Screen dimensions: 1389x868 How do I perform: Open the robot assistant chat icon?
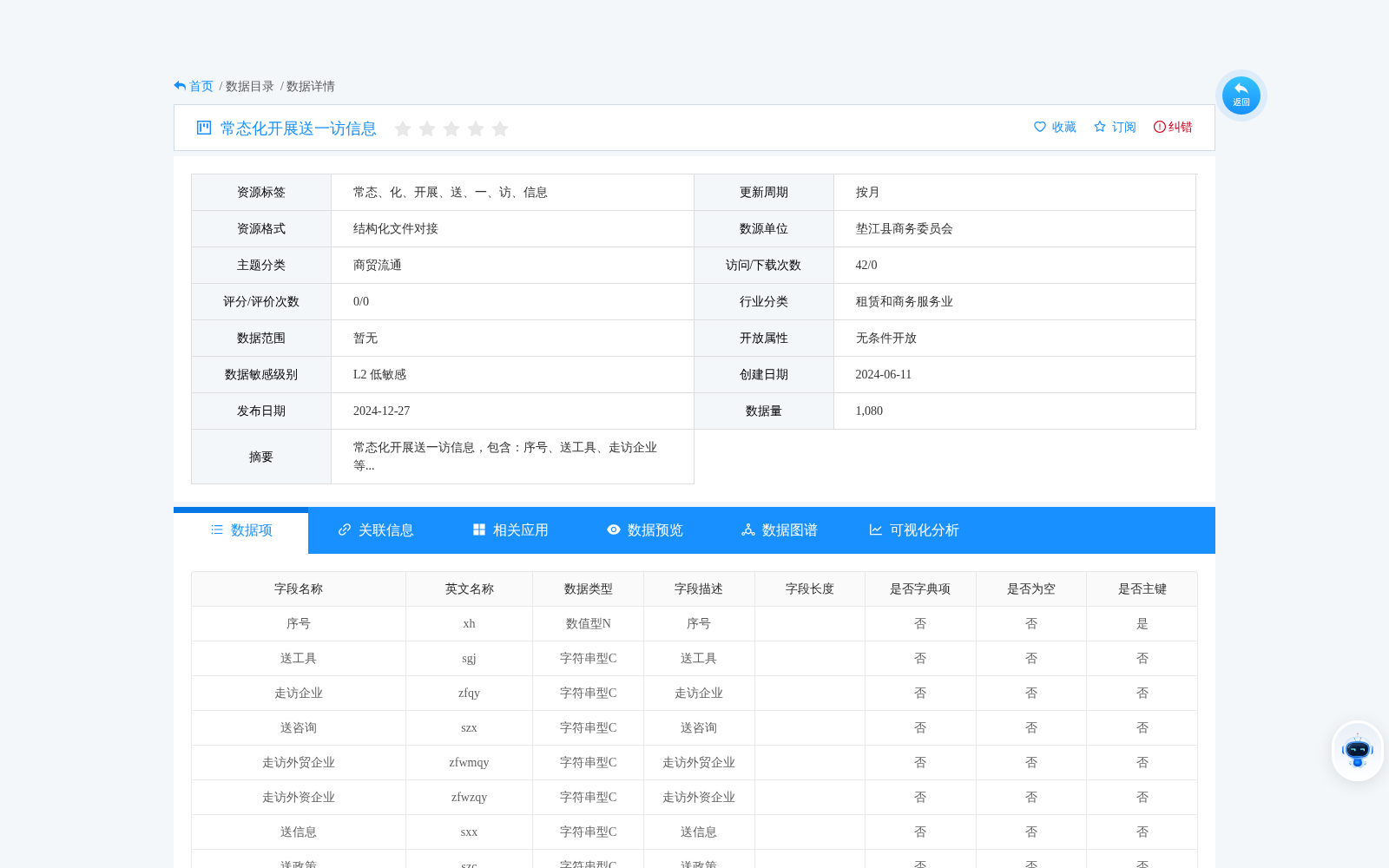coord(1357,751)
